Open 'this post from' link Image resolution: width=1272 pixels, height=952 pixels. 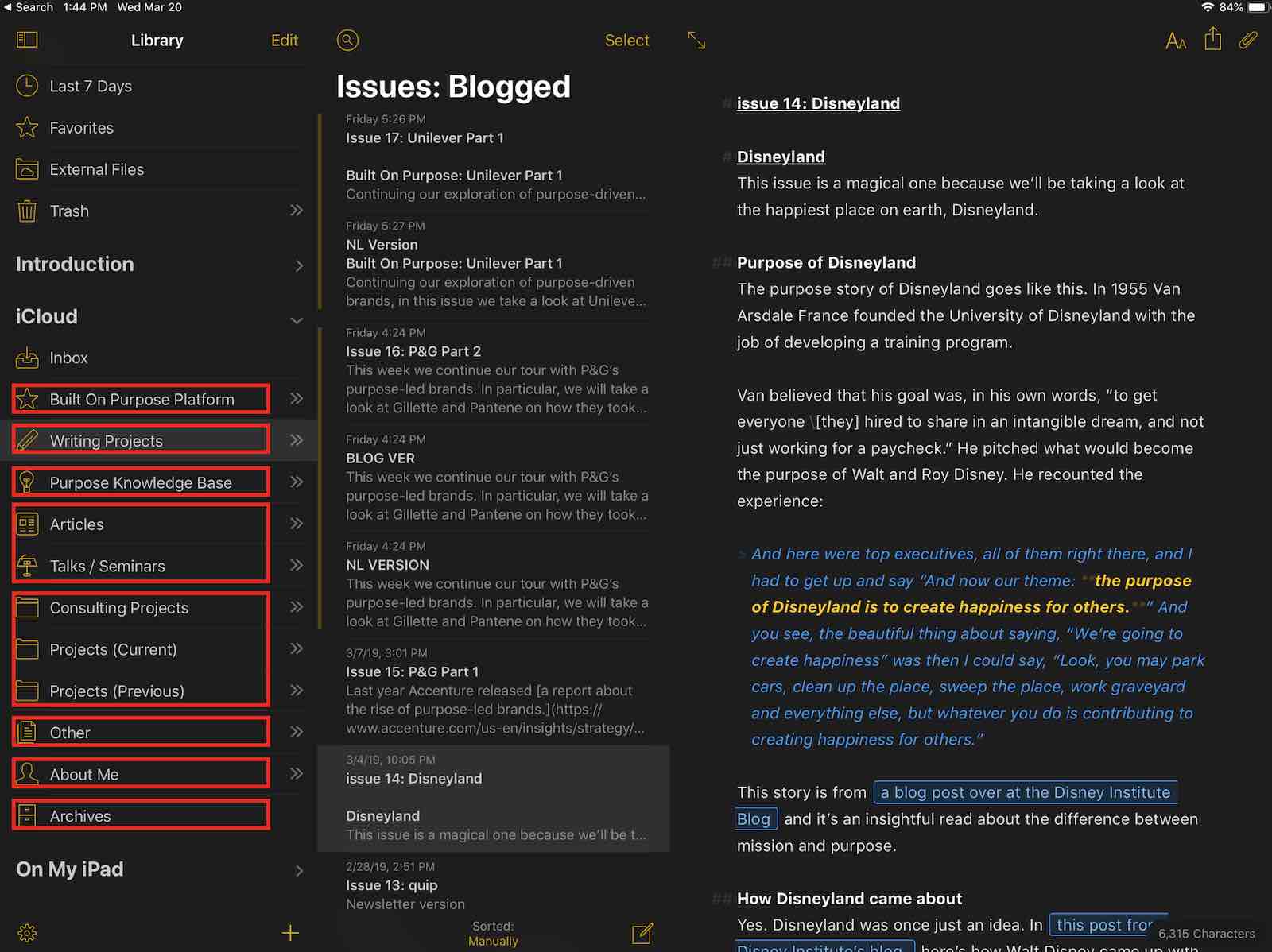tap(1105, 925)
